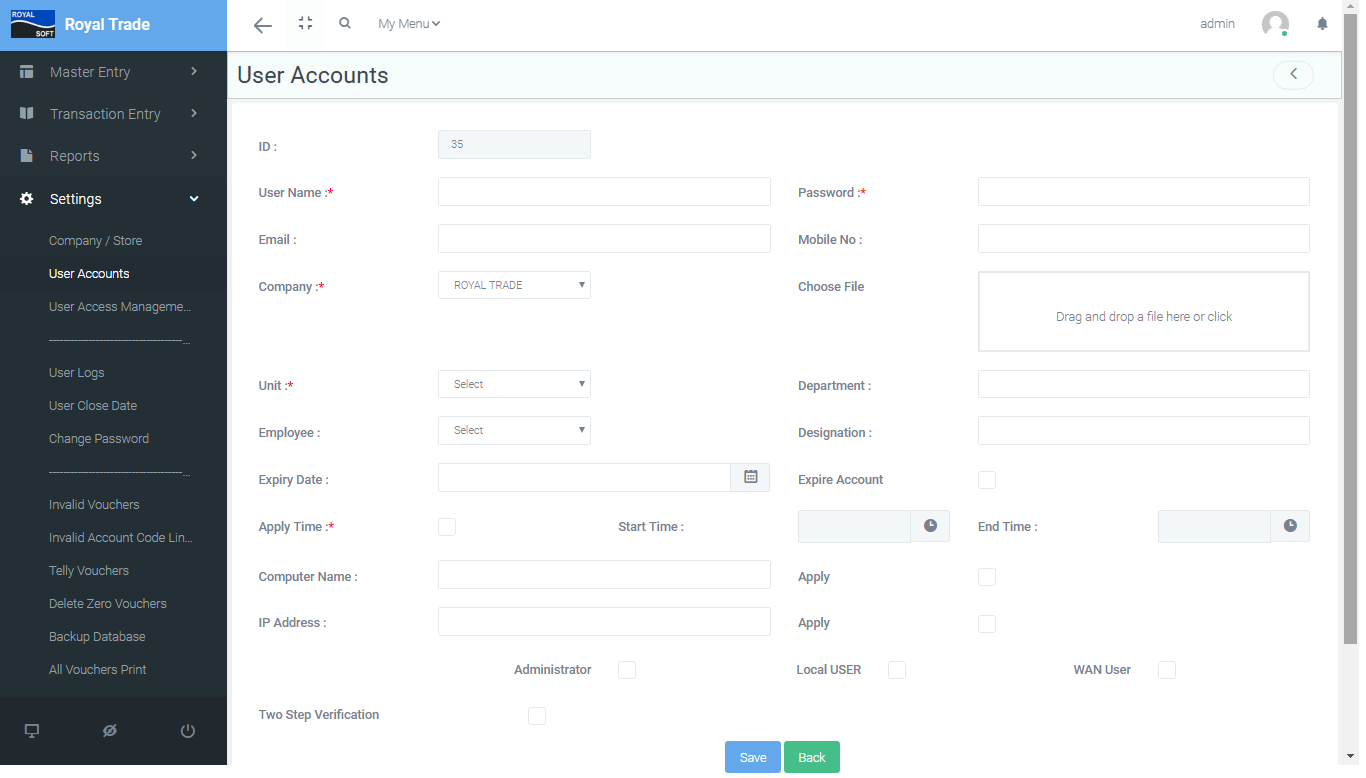
Task: Click the drag and drop file area
Action: click(1144, 312)
